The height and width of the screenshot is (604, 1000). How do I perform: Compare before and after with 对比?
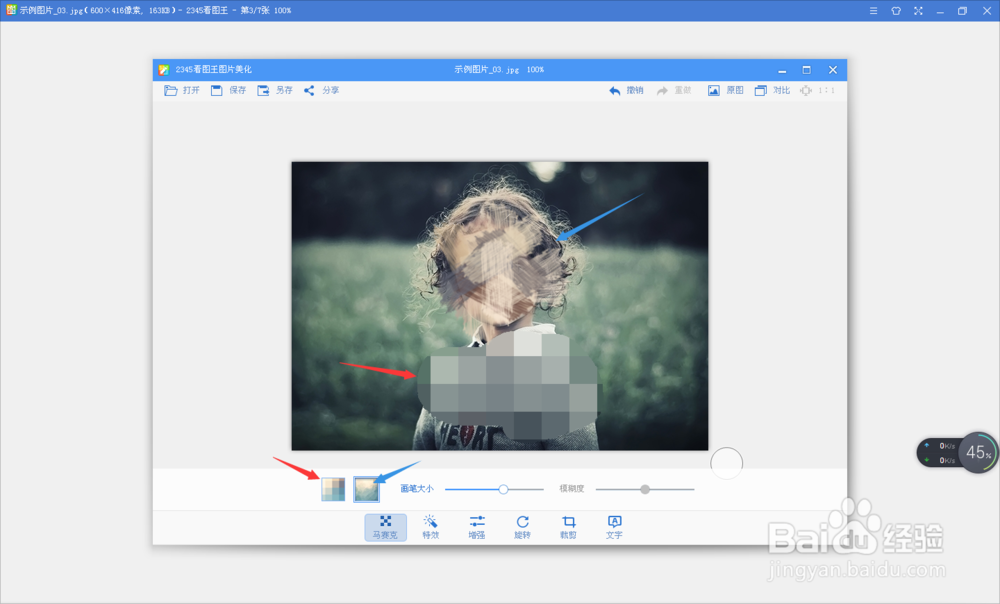(x=772, y=91)
